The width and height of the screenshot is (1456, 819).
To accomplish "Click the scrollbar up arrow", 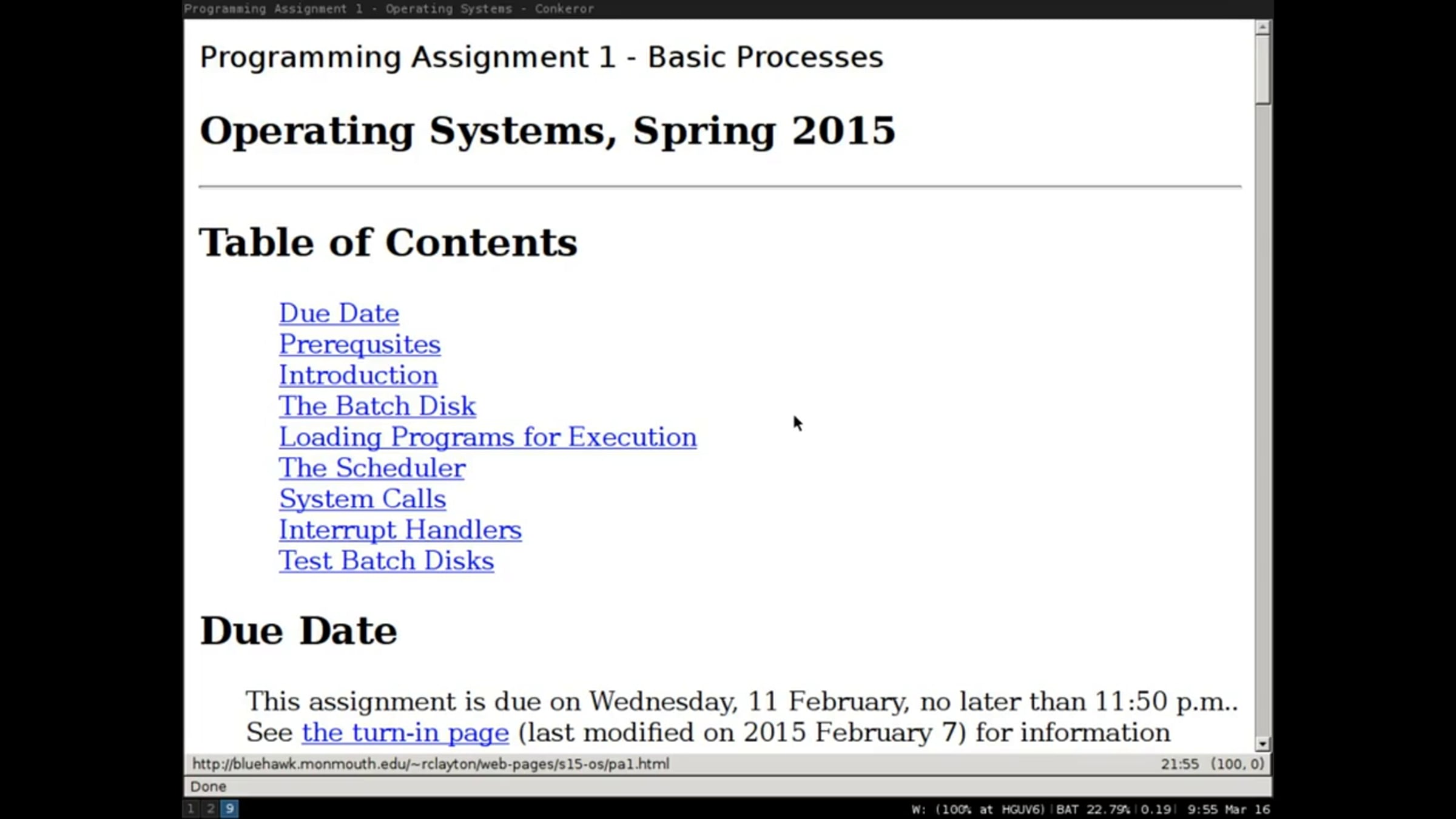I will [1262, 27].
